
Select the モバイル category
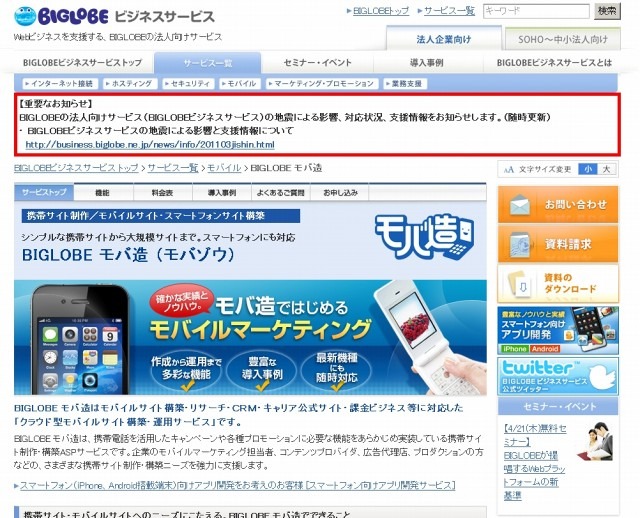point(240,84)
